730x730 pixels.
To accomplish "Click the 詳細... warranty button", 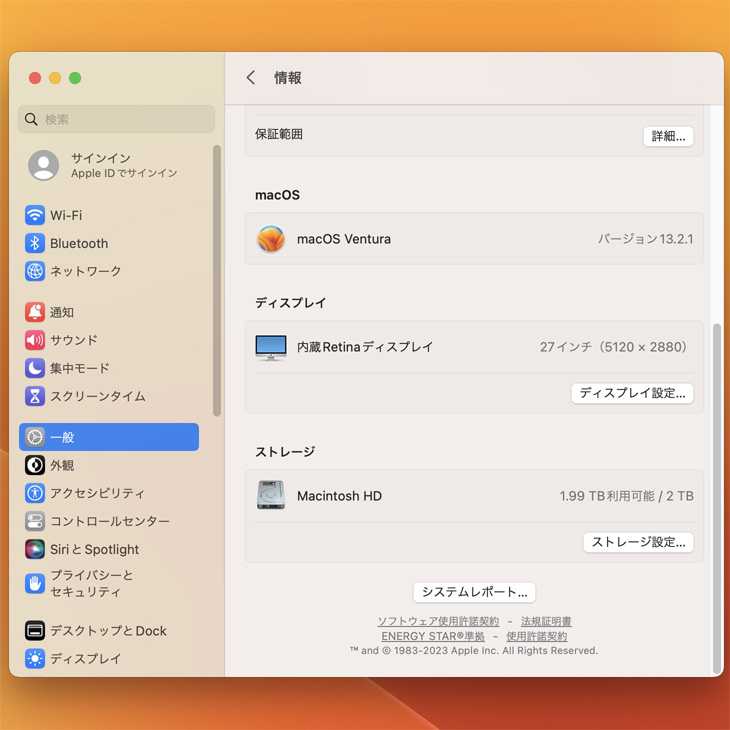I will coord(668,136).
